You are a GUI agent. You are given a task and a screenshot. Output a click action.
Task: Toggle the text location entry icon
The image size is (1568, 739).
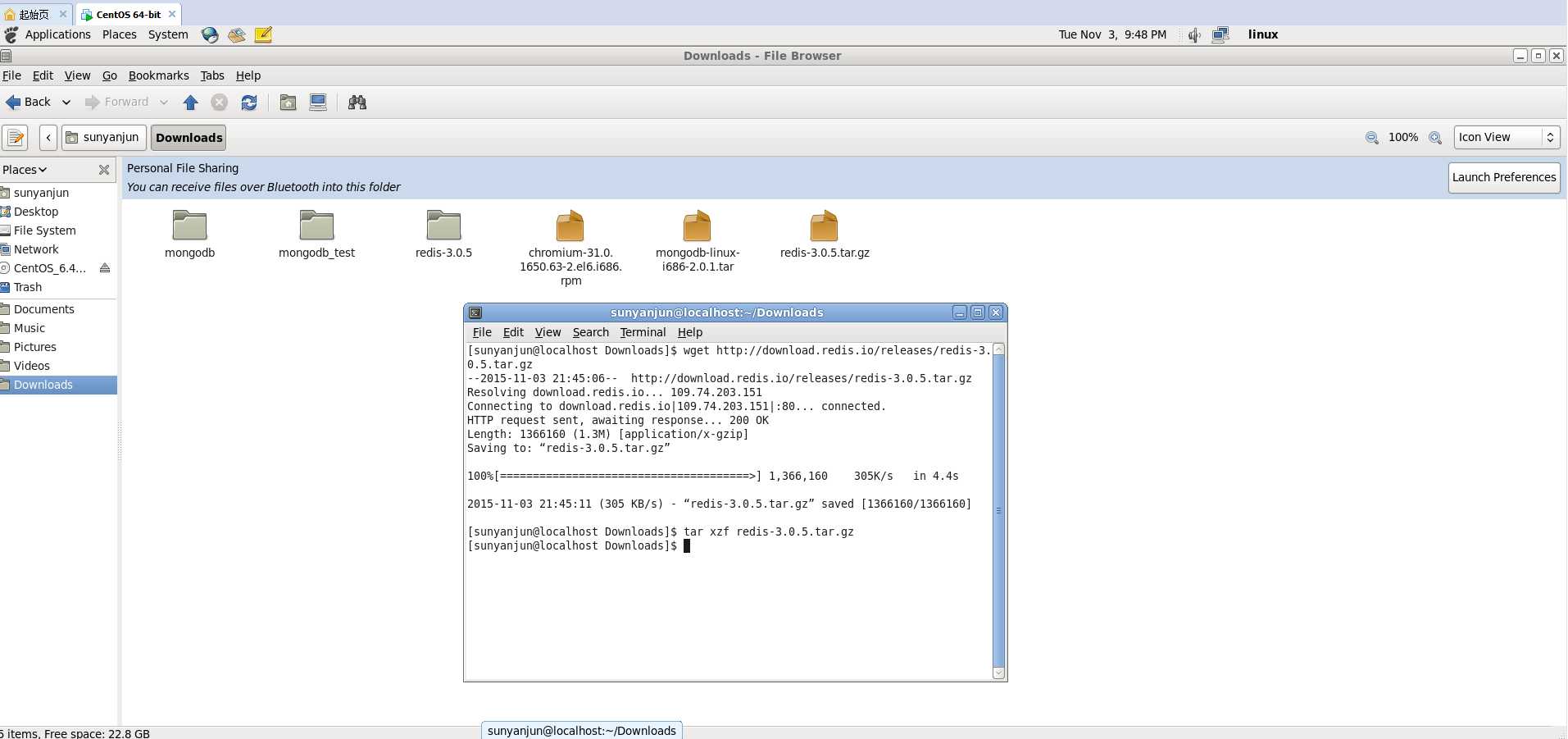[x=16, y=138]
